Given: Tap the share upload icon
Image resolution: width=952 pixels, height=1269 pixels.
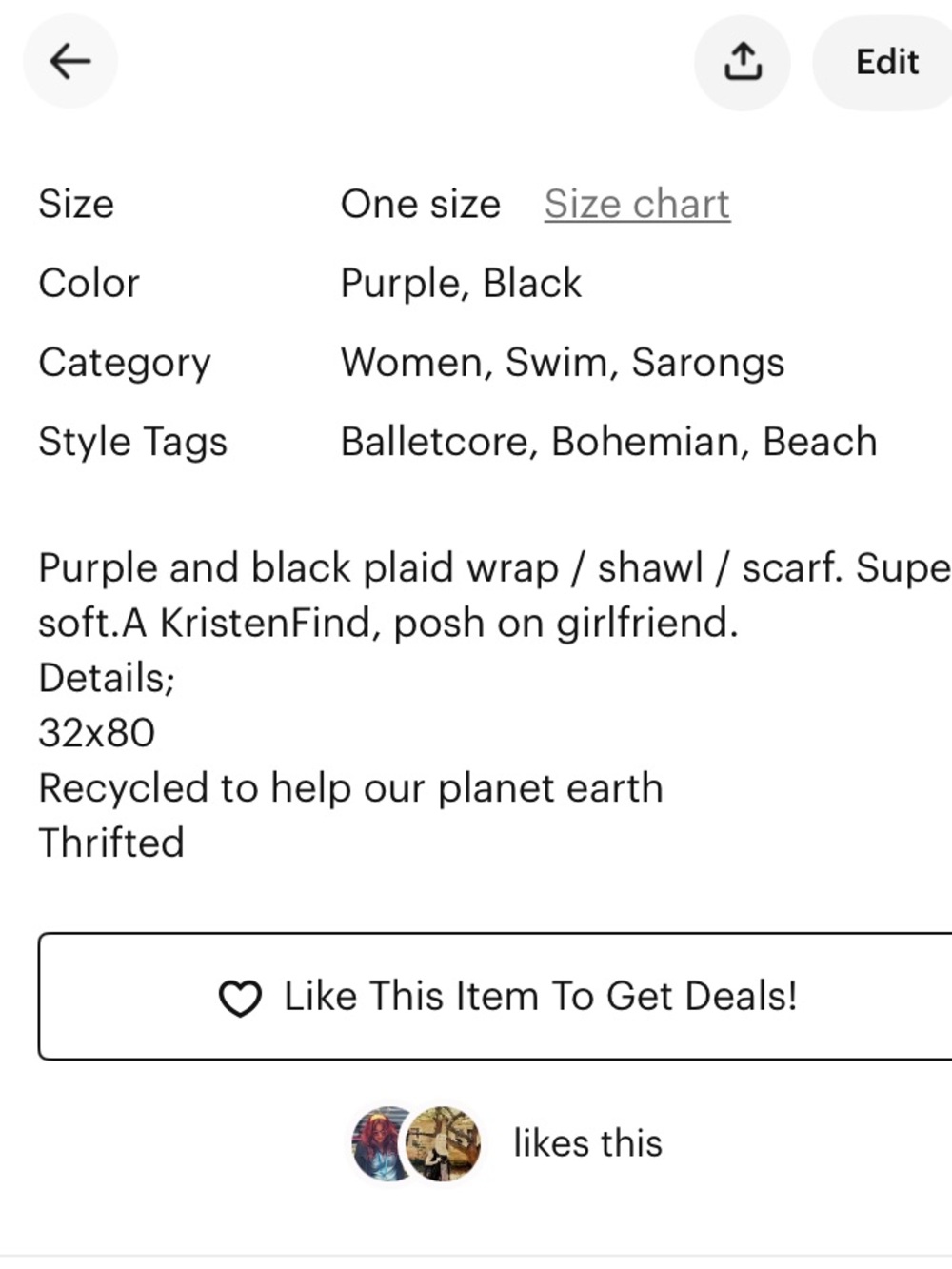Looking at the screenshot, I should pos(743,62).
